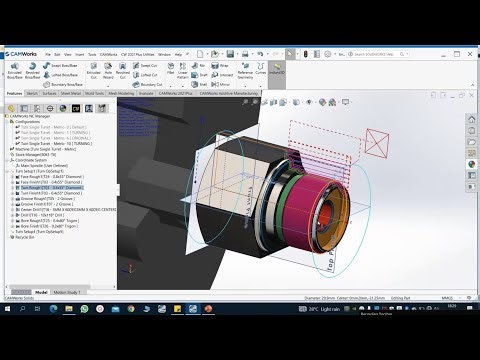Expand the Linear Pattern dropdown arrow
The width and height of the screenshot is (480, 360).
tap(183, 86)
